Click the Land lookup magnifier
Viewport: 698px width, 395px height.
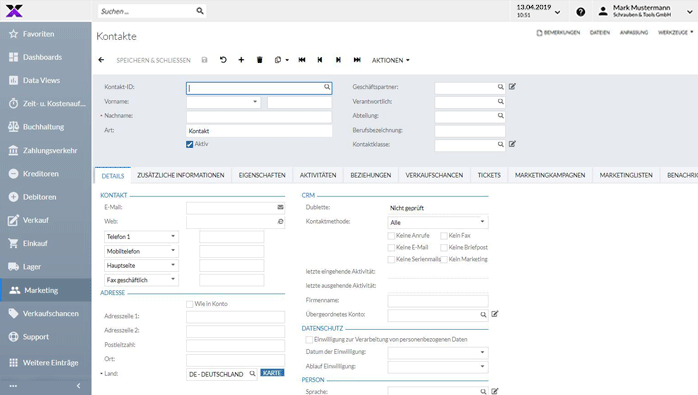[x=252, y=374]
